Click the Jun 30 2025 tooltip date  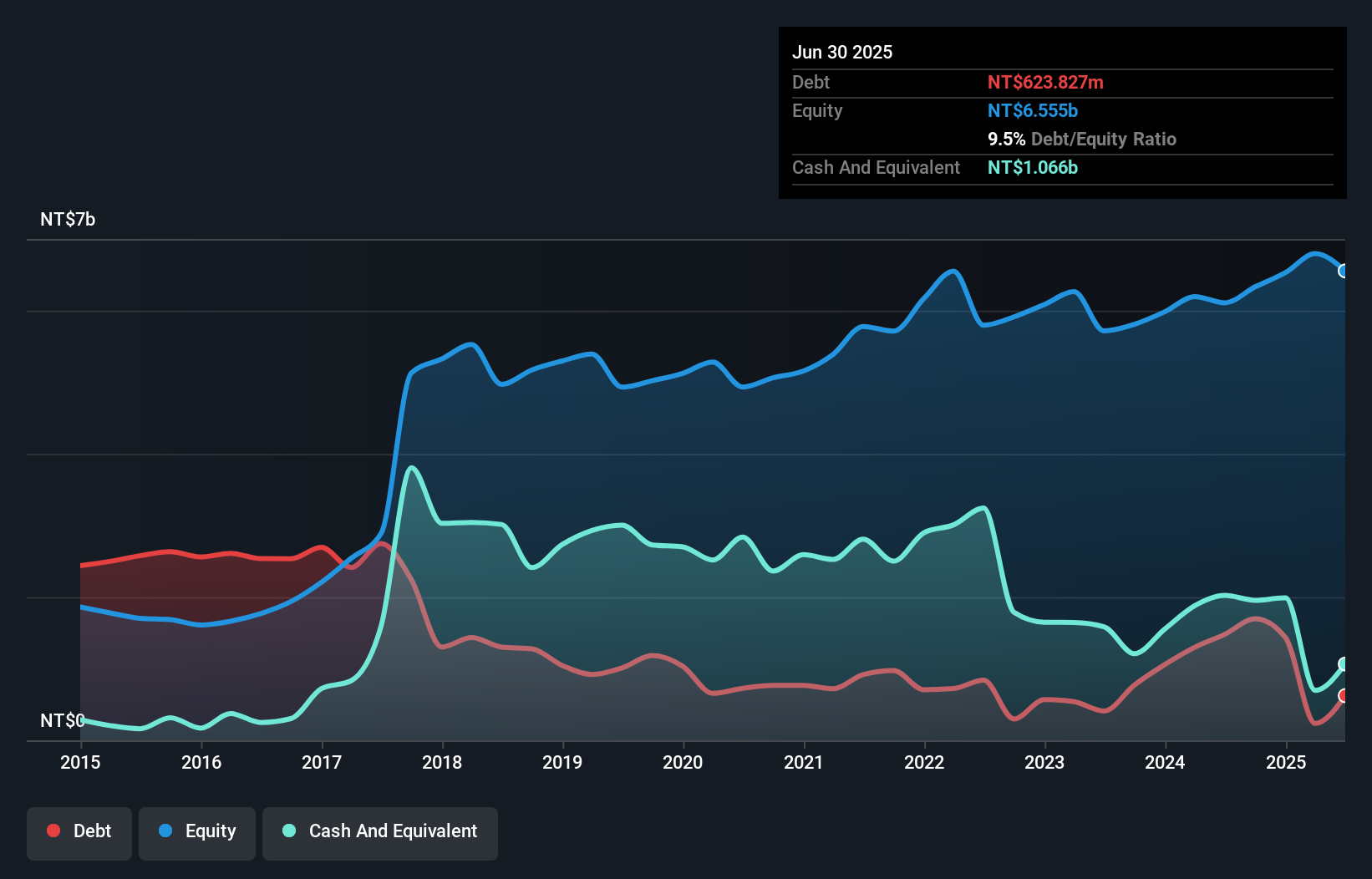point(842,53)
